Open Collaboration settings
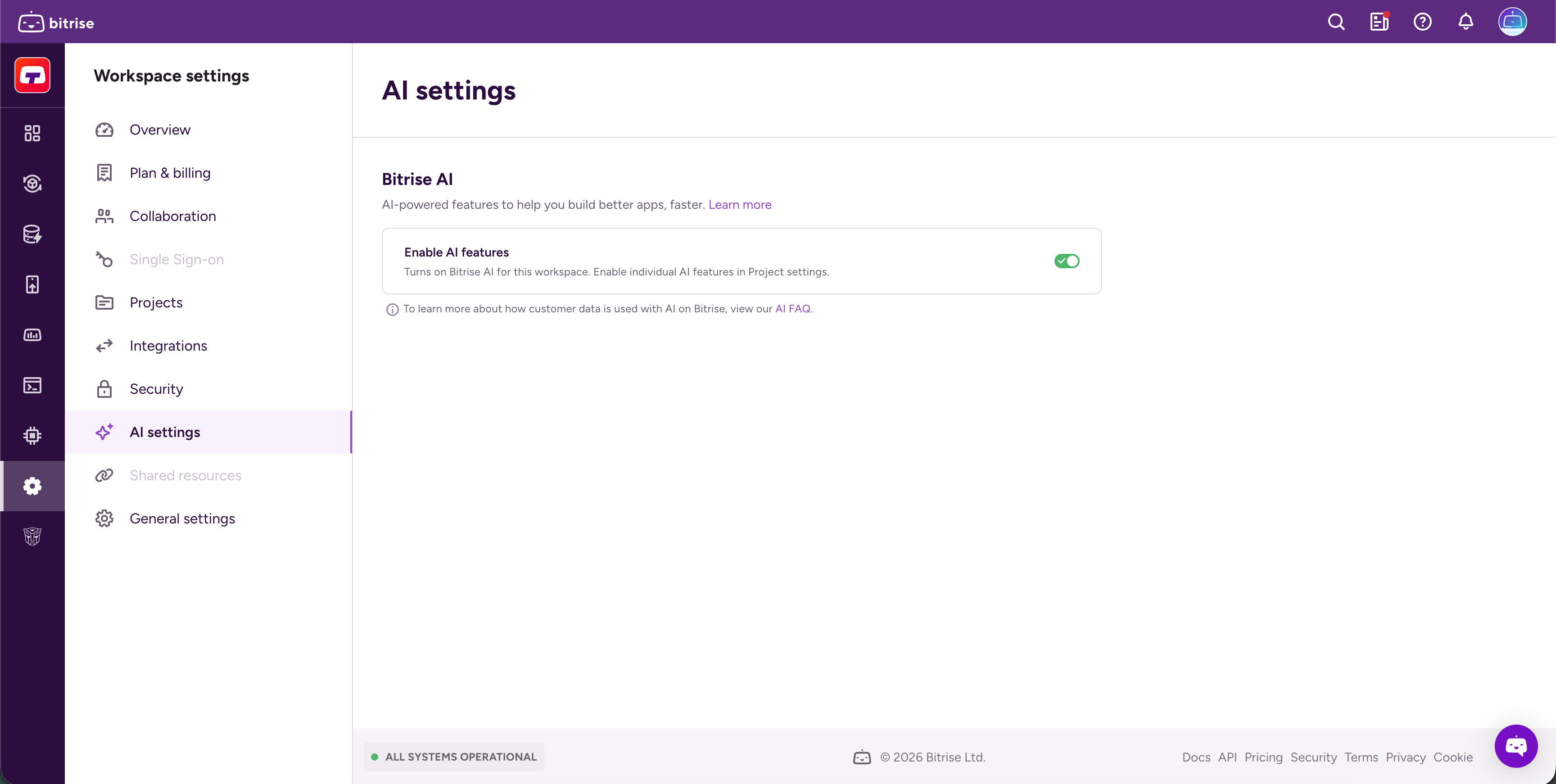The image size is (1556, 784). coord(208,216)
